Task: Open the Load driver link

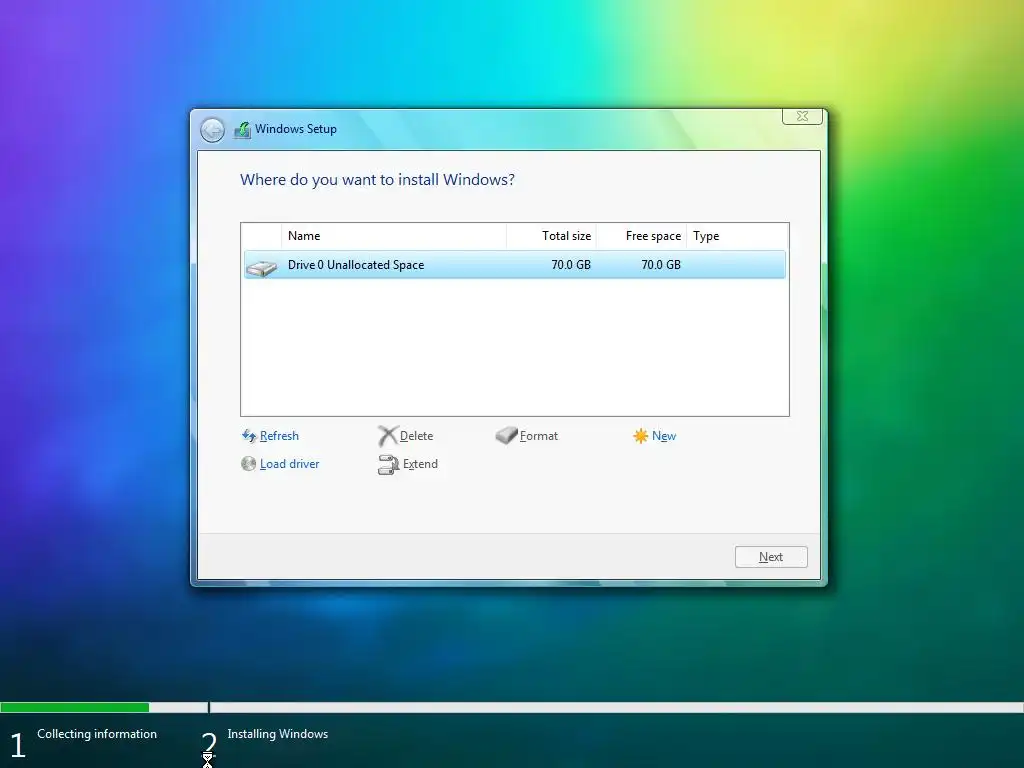Action: click(x=289, y=464)
